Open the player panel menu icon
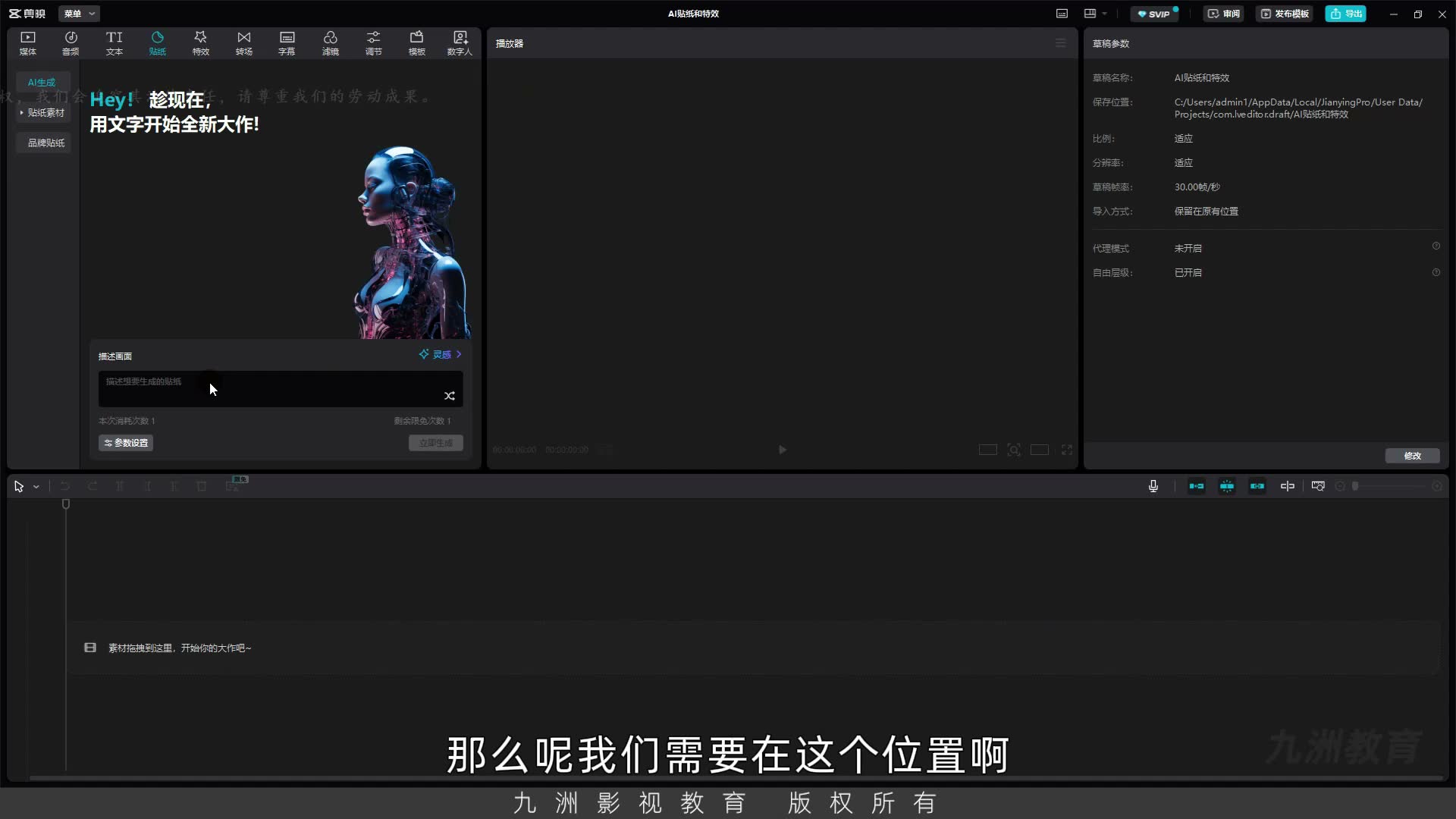This screenshot has height=819, width=1456. click(x=1061, y=43)
